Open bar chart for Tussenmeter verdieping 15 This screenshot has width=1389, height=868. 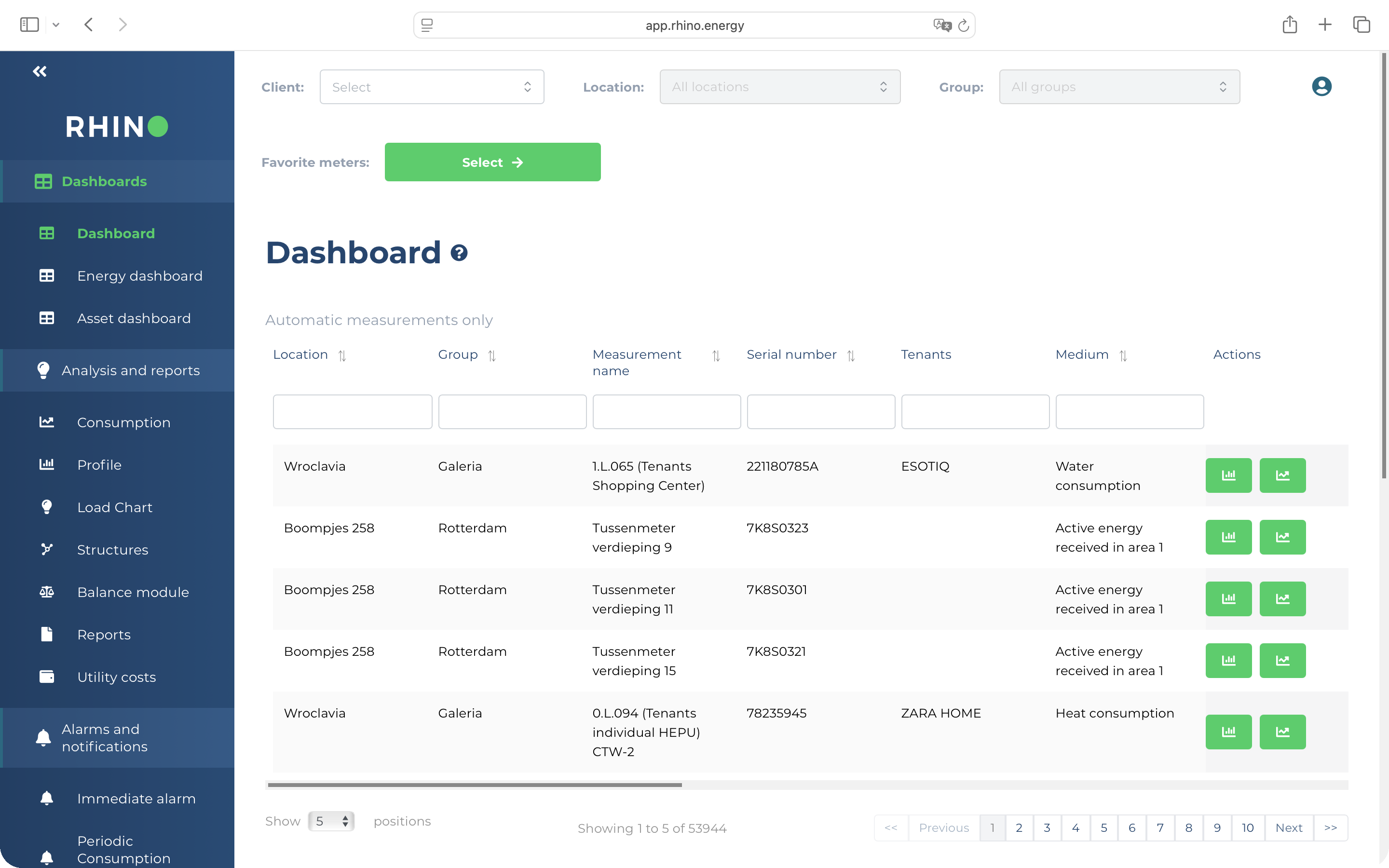coord(1228,661)
